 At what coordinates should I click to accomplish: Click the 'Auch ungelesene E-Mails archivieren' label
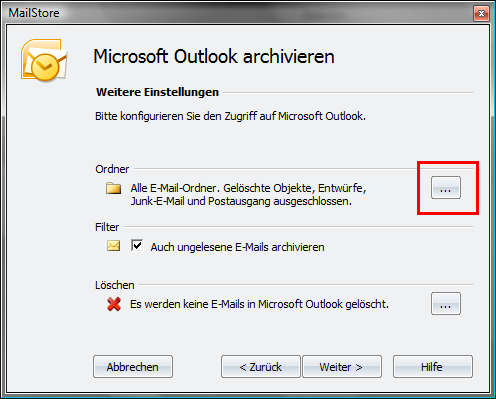237,247
